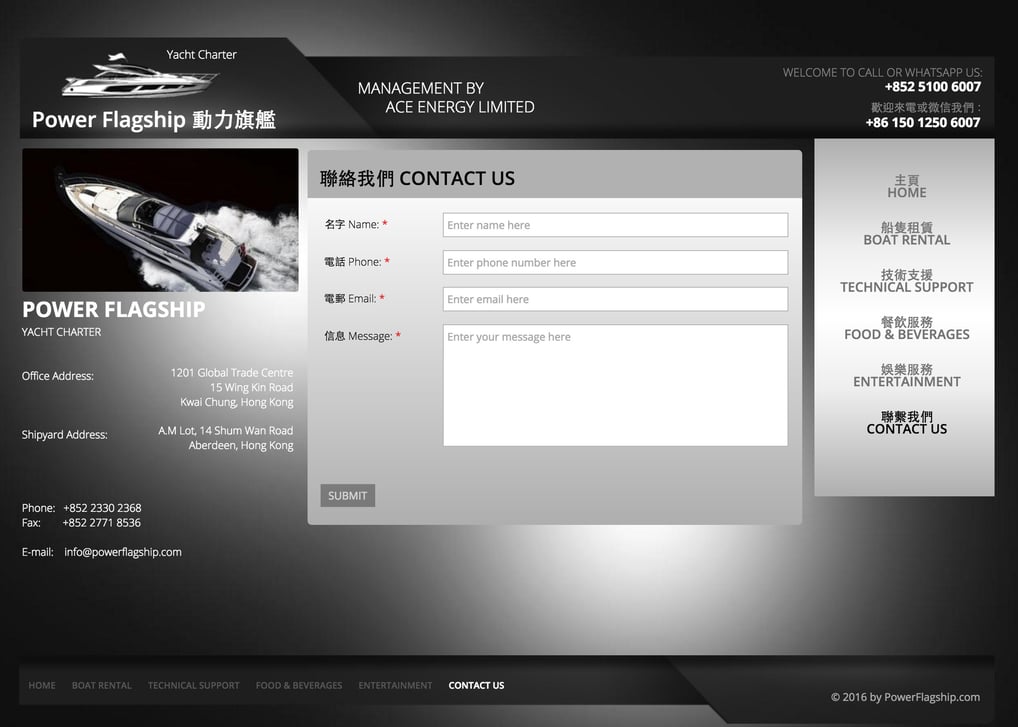Open 娛樂服務 ENTERTAINMENT in sidebar
The height and width of the screenshot is (727, 1018).
[906, 376]
